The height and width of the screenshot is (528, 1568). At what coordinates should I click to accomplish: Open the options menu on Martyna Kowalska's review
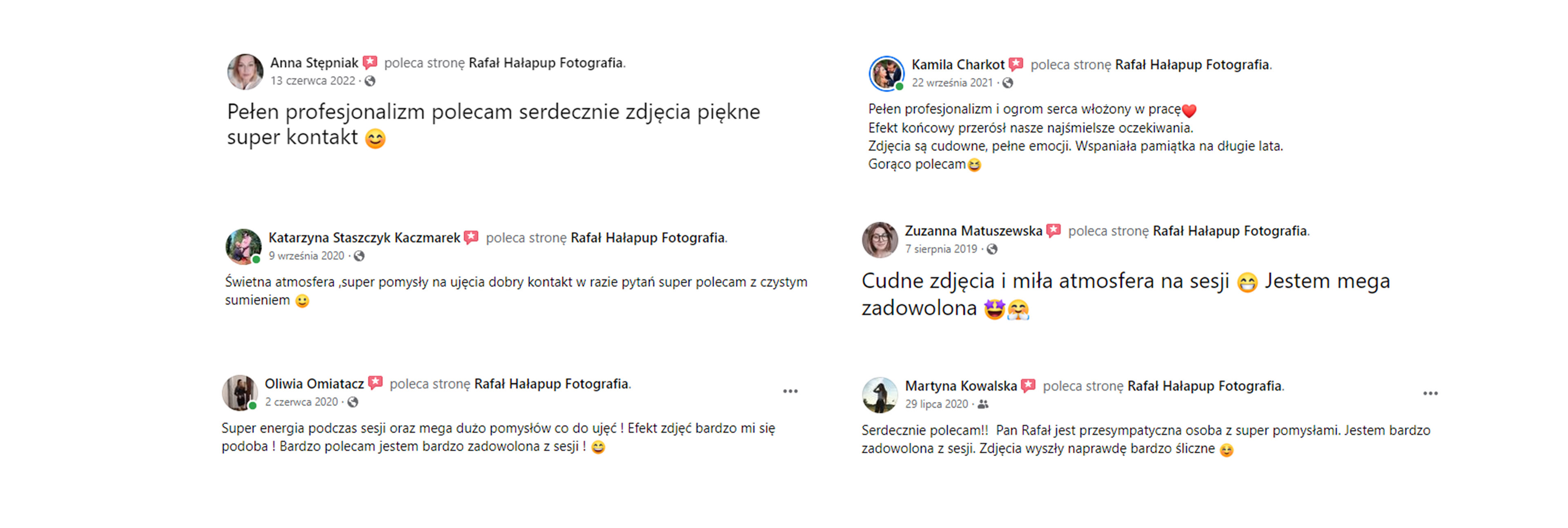pos(1430,394)
